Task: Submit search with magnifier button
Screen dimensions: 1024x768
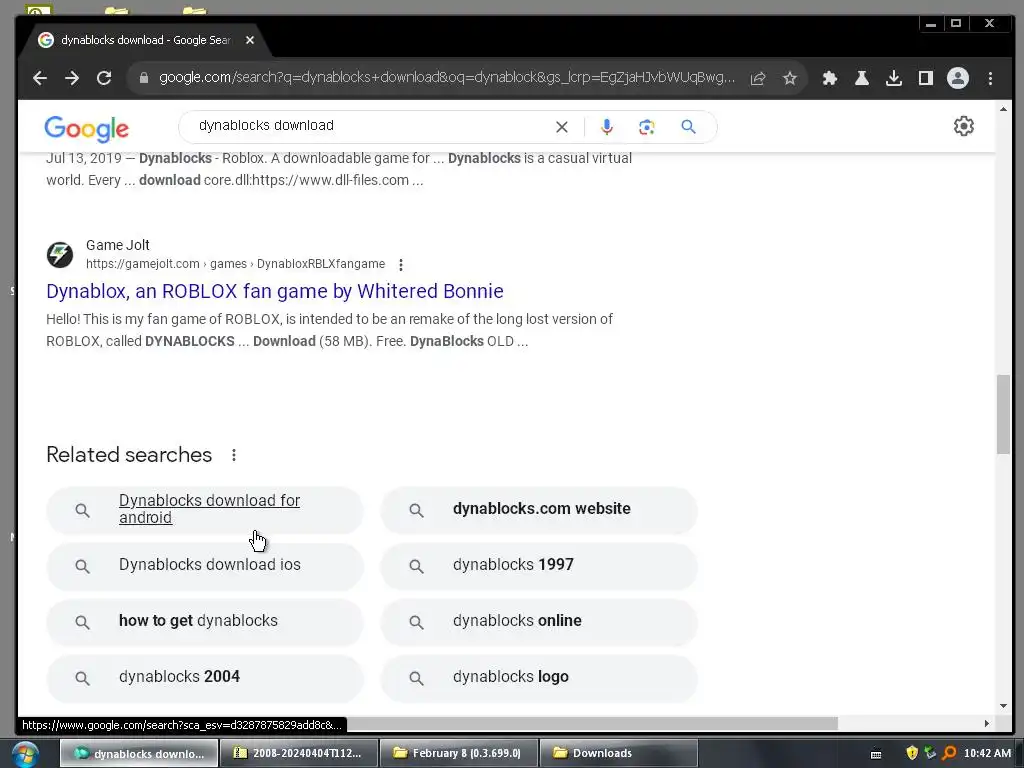Action: click(x=688, y=127)
